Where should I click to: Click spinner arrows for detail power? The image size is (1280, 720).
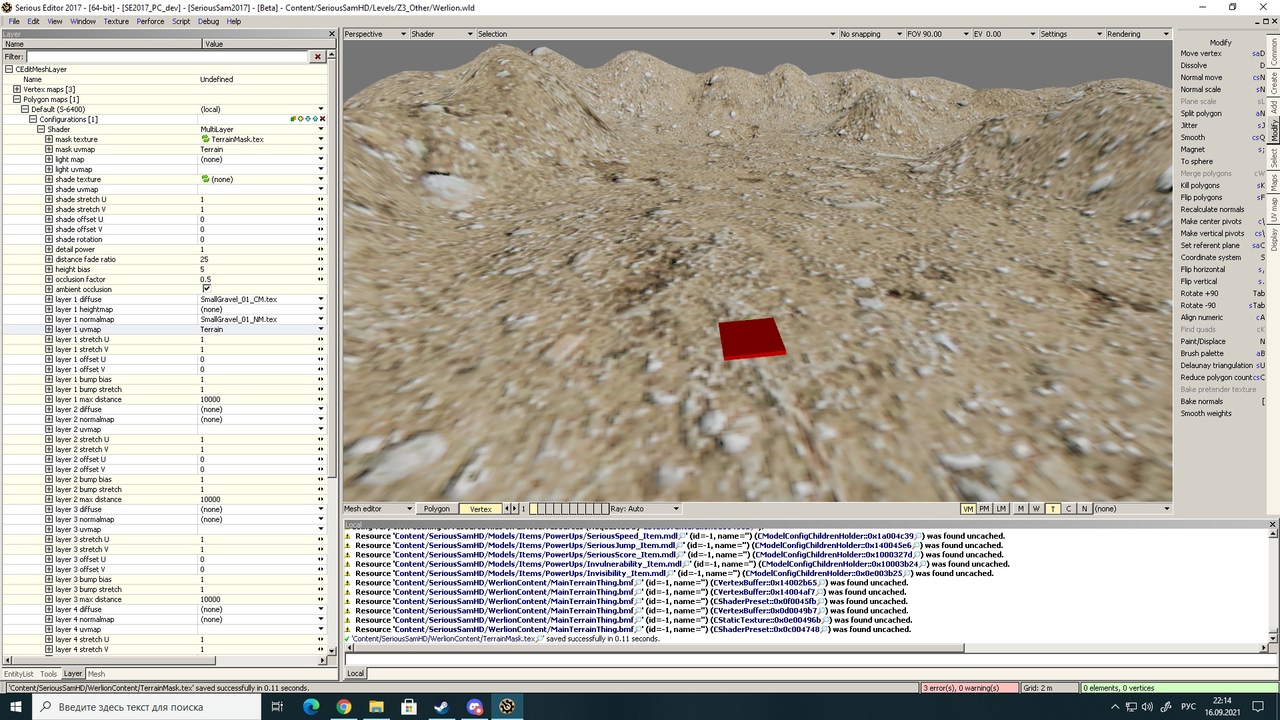(x=321, y=249)
